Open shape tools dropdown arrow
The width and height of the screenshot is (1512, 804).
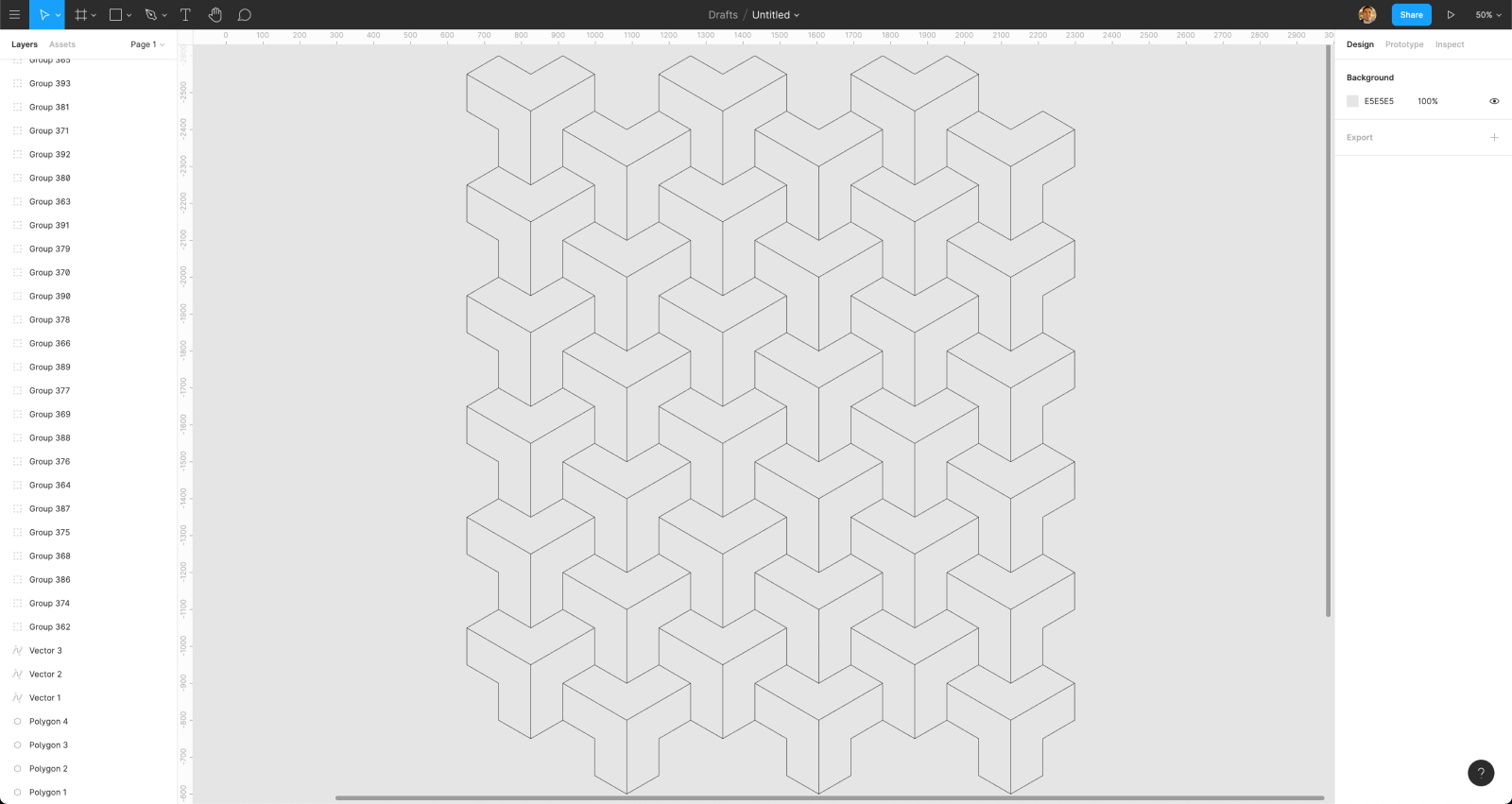point(129,15)
